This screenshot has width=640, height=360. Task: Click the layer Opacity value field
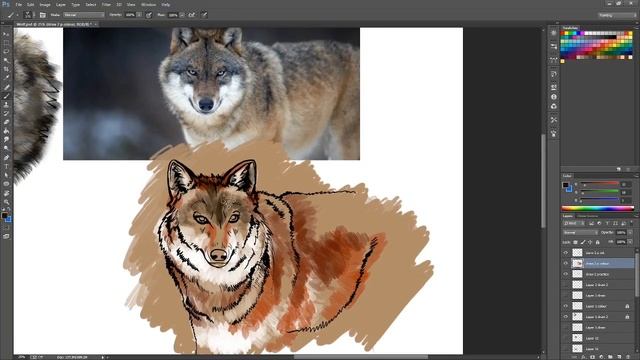(x=621, y=232)
